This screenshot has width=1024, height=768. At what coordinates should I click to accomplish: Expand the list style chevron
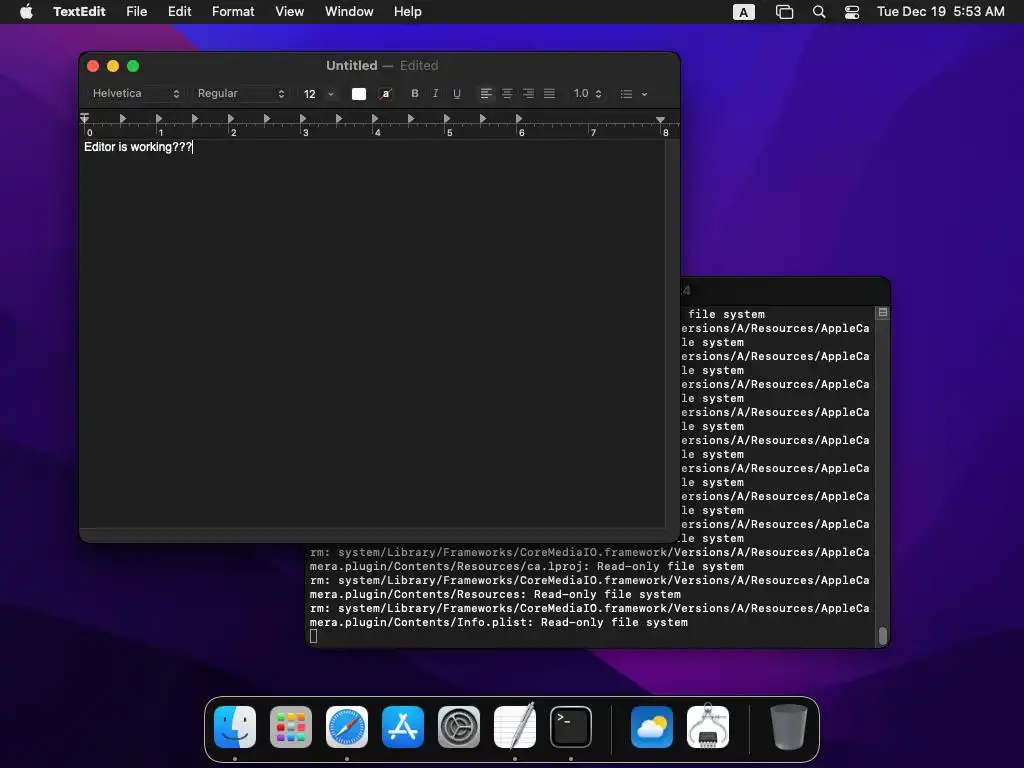coord(645,94)
